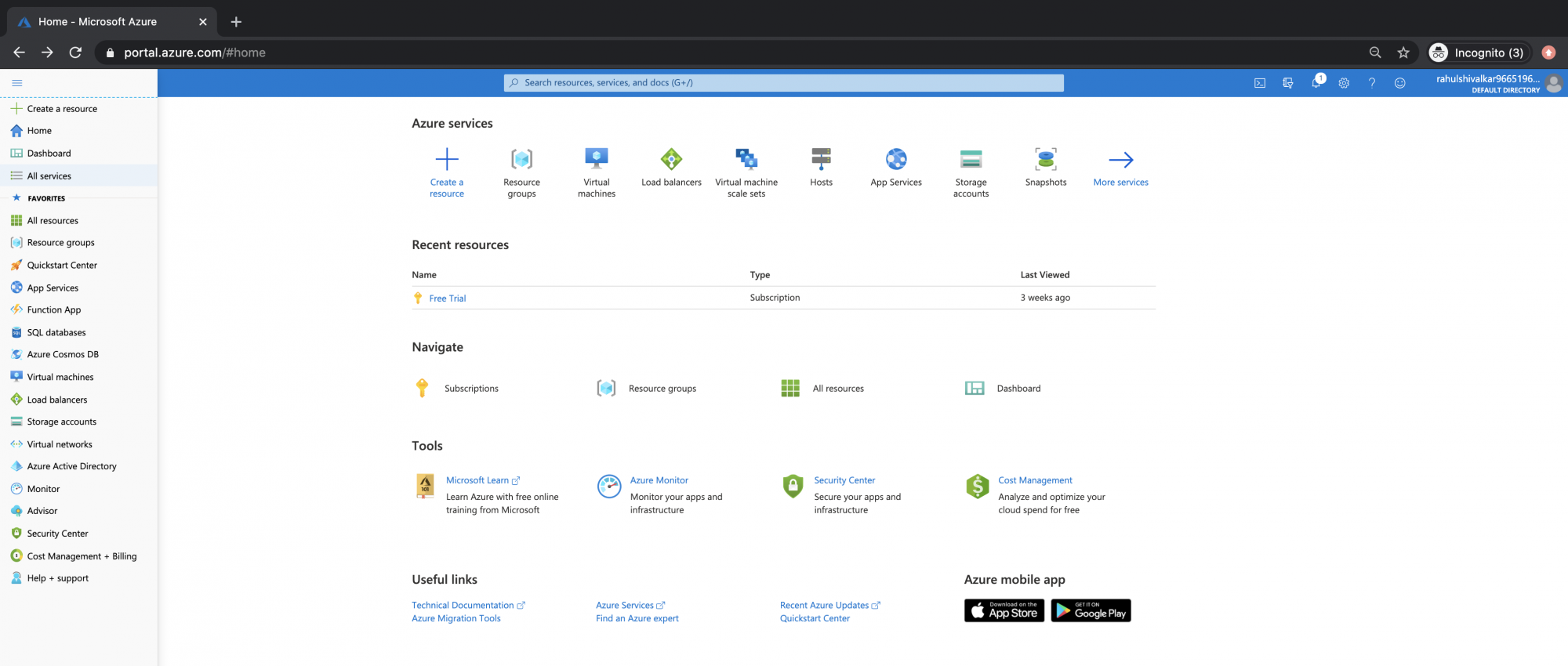Viewport: 1568px width, 666px height.
Task: Open Snapshots service icon
Action: coord(1046,160)
